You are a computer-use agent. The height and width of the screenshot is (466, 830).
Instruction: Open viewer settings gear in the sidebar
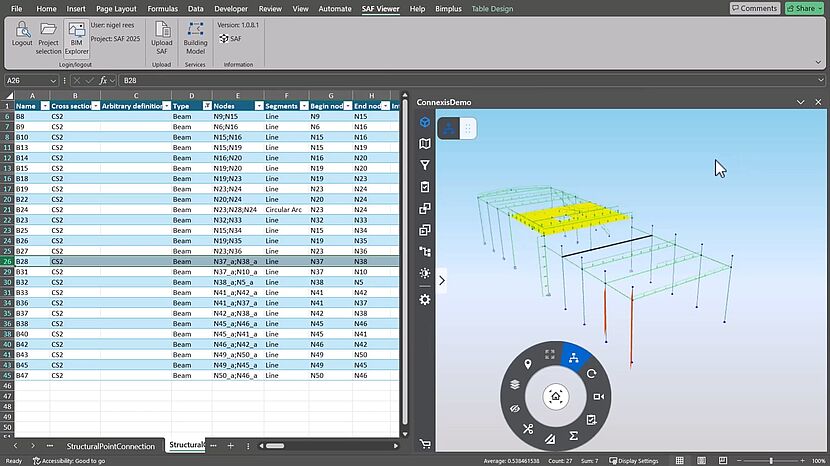pyautogui.click(x=425, y=299)
